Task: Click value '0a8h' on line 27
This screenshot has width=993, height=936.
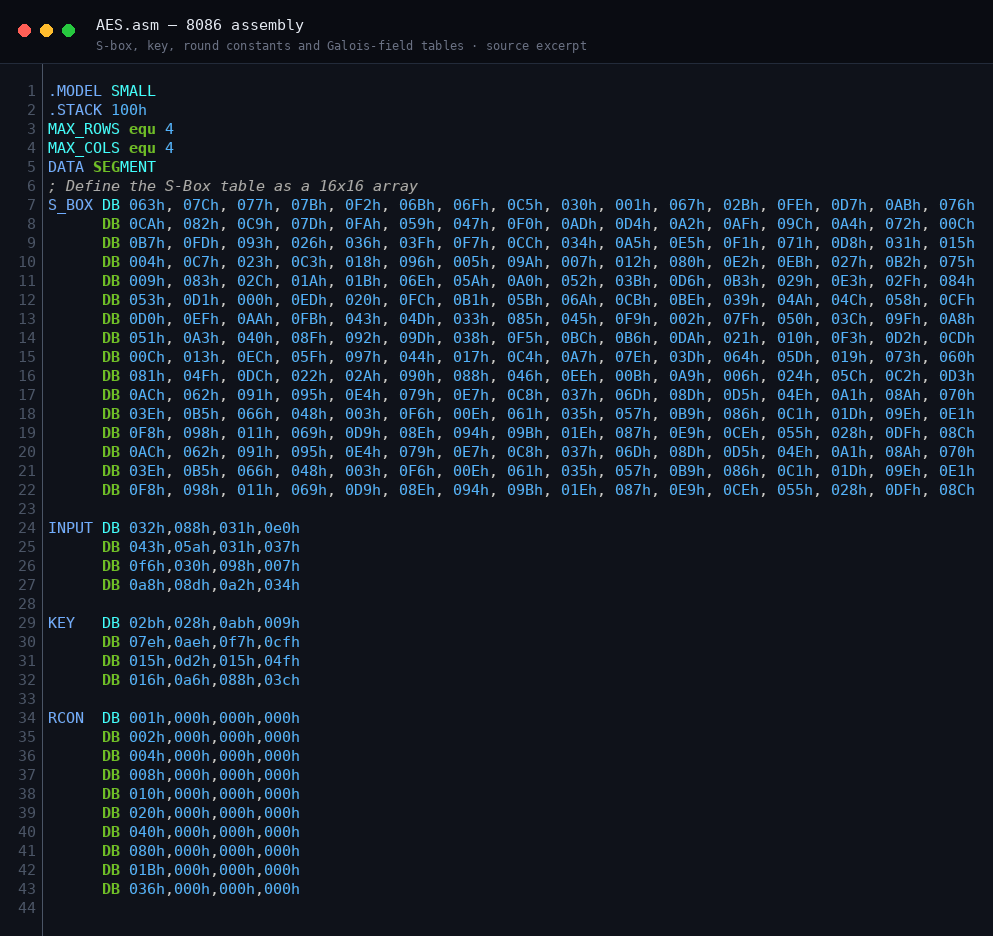Action: pos(147,585)
